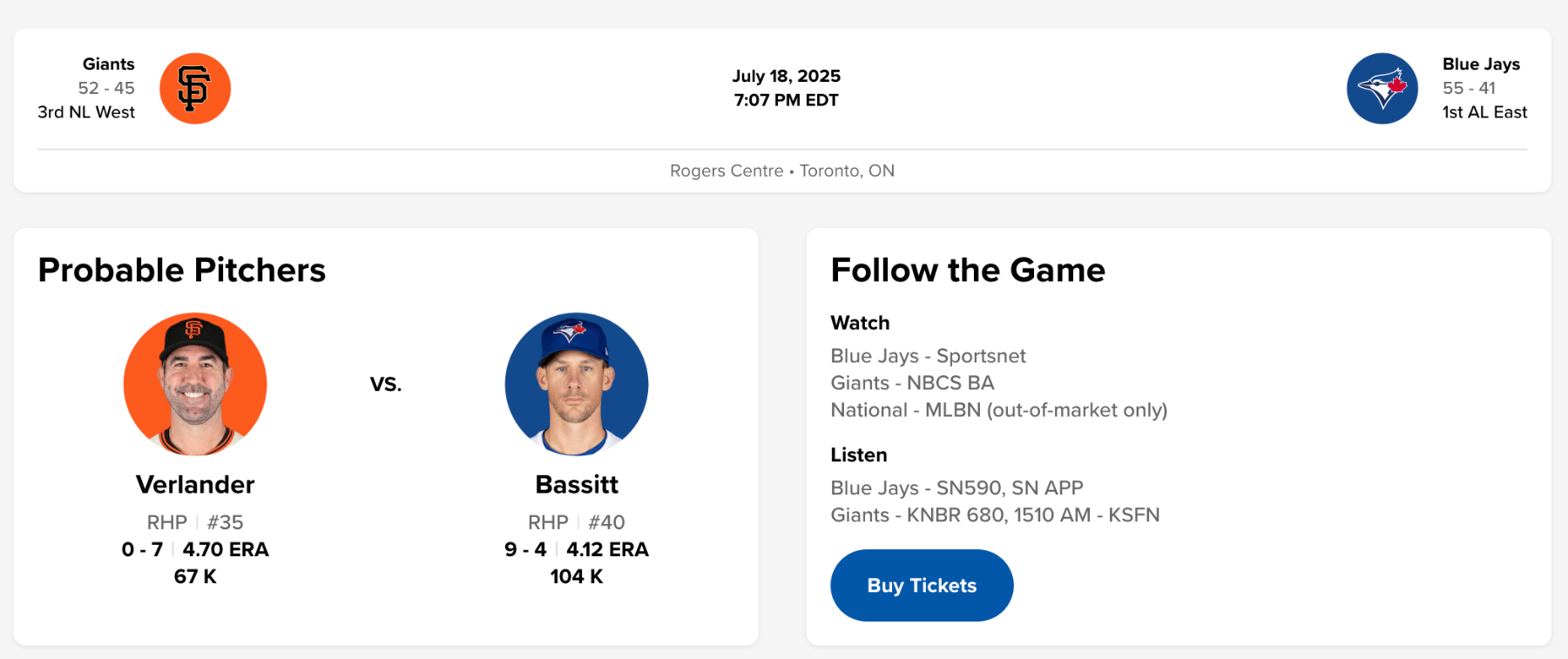Image resolution: width=1568 pixels, height=659 pixels.
Task: Click the Follow the Game heading
Action: 968,270
